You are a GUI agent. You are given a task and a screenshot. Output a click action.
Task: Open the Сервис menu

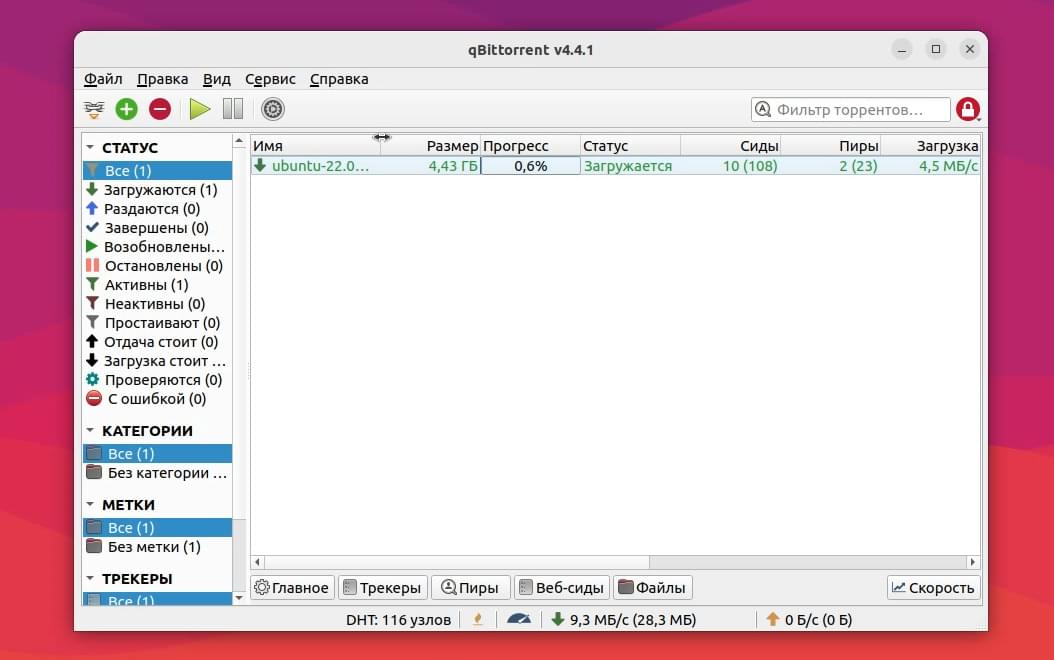pyautogui.click(x=270, y=79)
